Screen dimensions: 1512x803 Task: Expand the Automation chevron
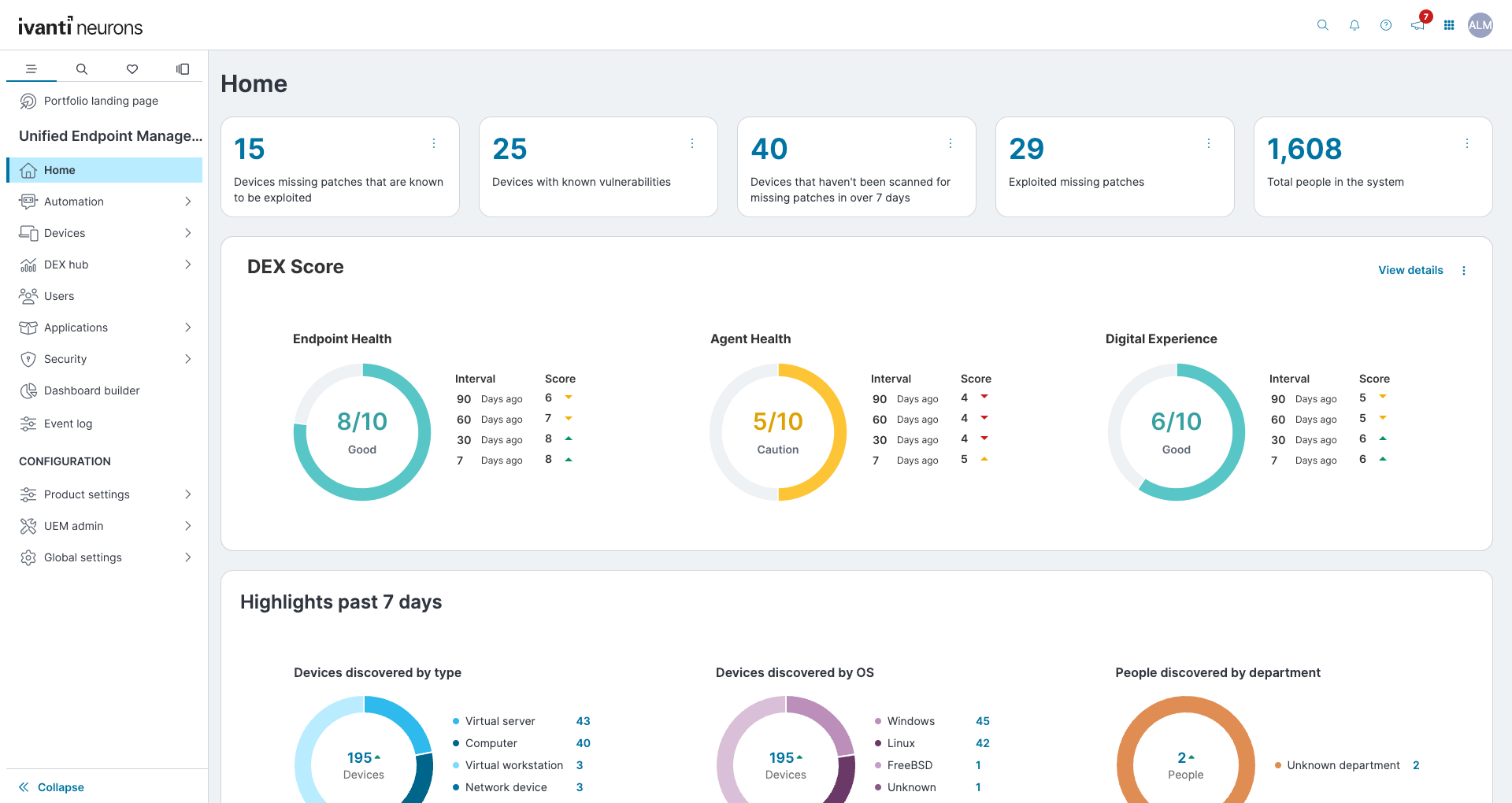click(x=188, y=202)
